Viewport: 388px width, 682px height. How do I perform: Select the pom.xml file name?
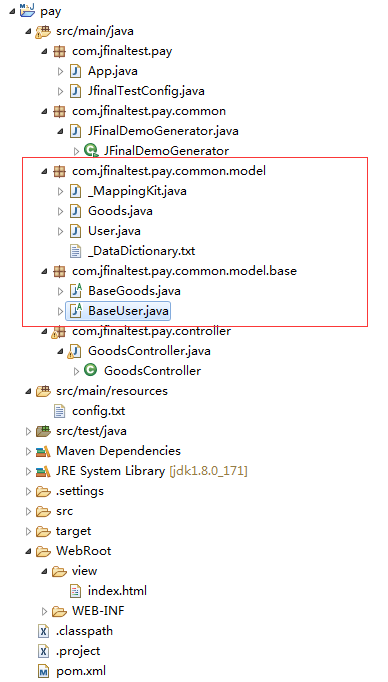click(x=81, y=671)
